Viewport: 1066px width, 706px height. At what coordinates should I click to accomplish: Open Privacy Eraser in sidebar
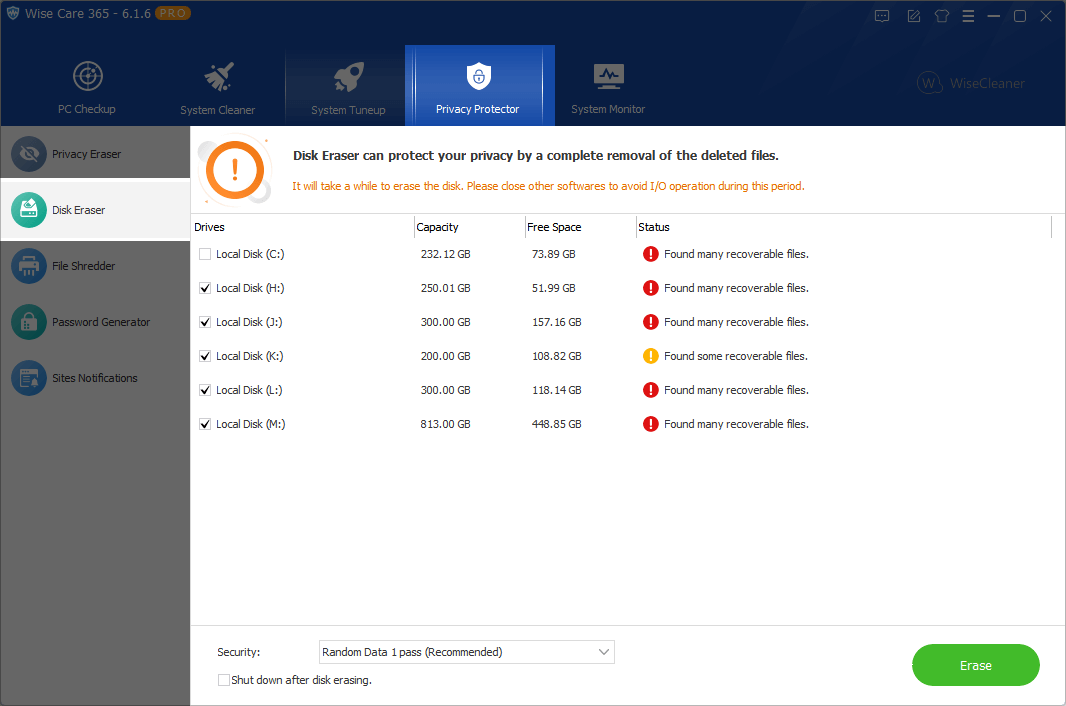[x=95, y=154]
